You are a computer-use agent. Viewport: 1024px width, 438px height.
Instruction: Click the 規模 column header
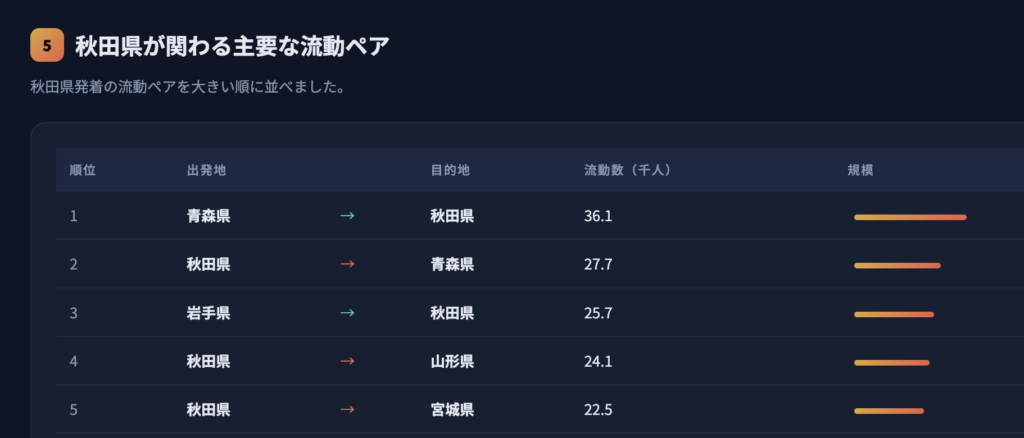coord(860,170)
